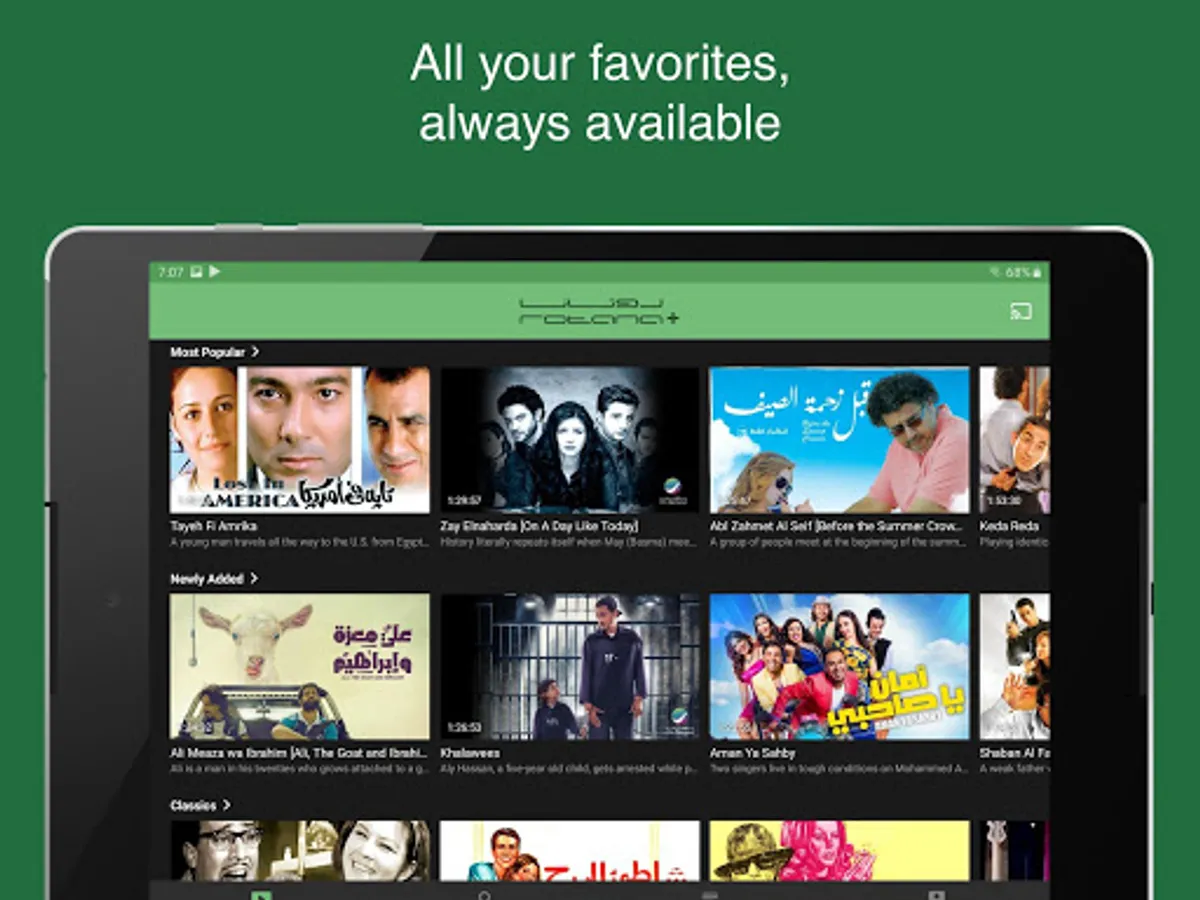Click description 'Two singers live in tough conditions'
Screen dimensions: 1200x900
point(839,769)
